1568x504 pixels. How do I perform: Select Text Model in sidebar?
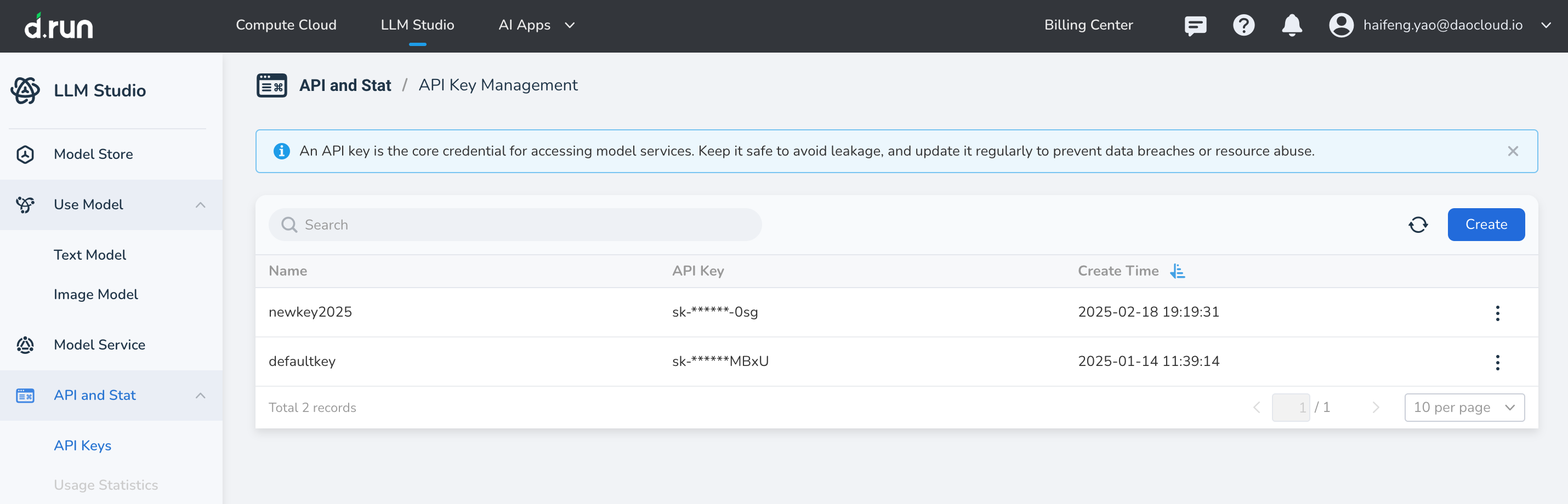coord(89,255)
